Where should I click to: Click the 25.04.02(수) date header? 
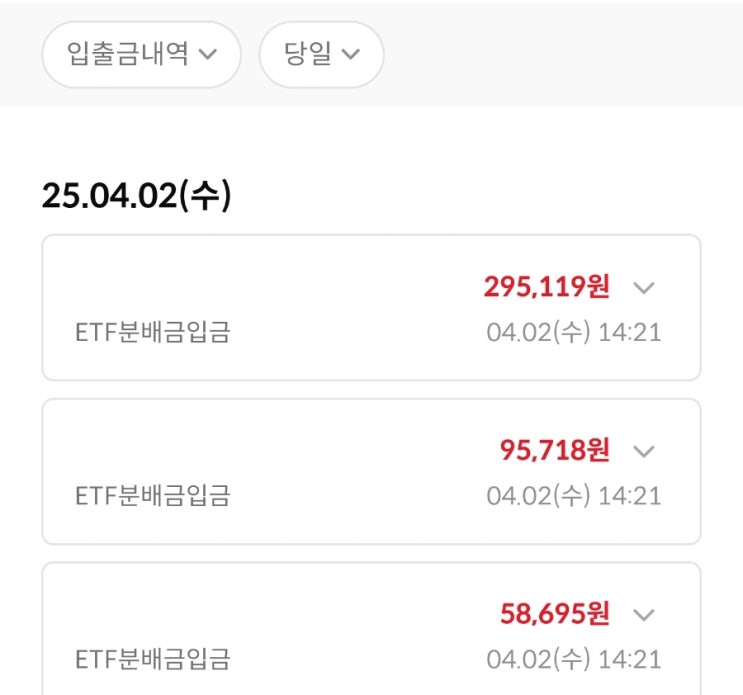click(x=136, y=195)
